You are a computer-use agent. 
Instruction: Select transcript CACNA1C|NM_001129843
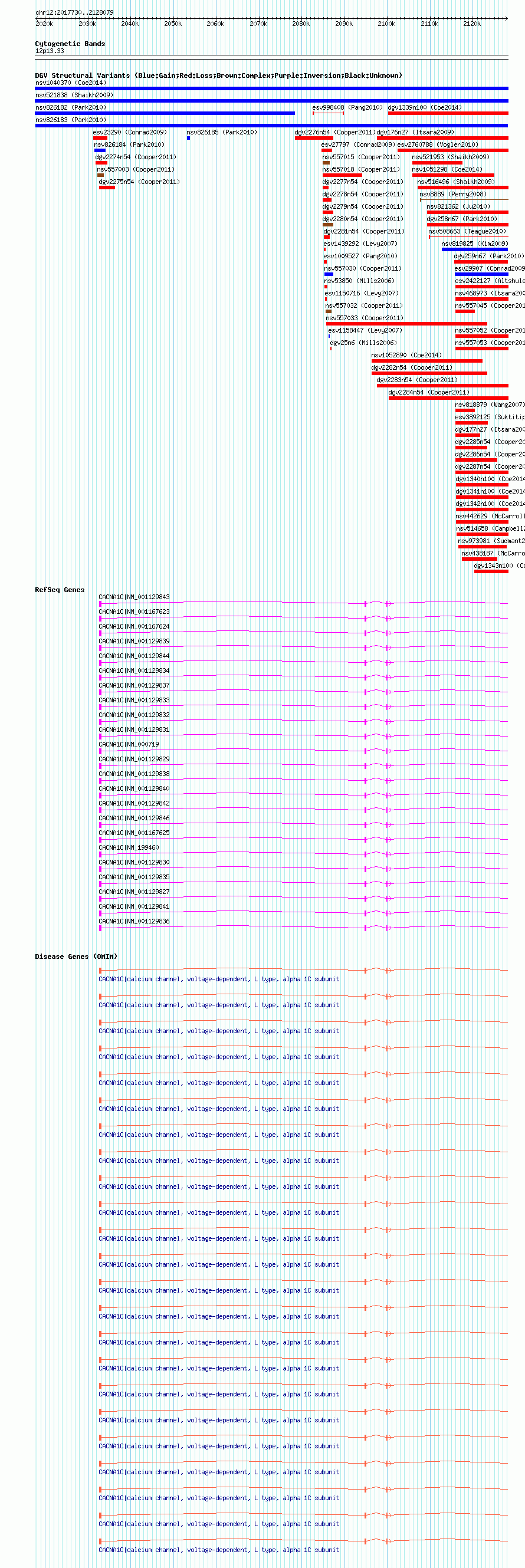coord(134,597)
